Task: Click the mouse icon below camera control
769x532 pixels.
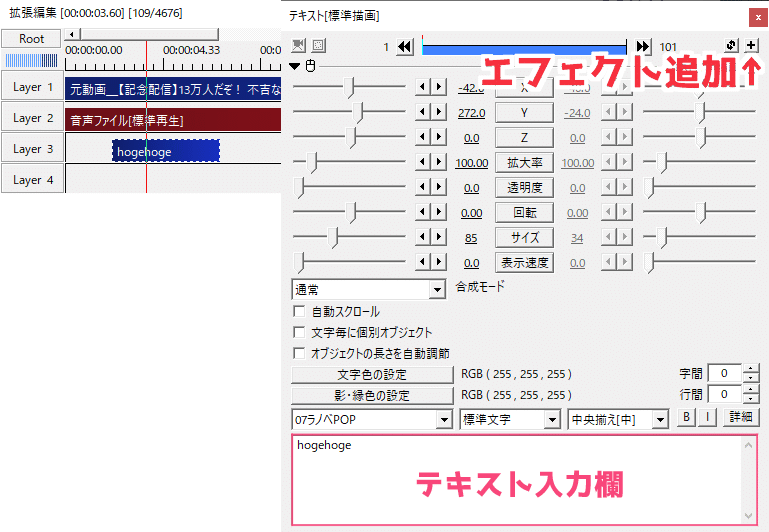Action: [x=310, y=66]
